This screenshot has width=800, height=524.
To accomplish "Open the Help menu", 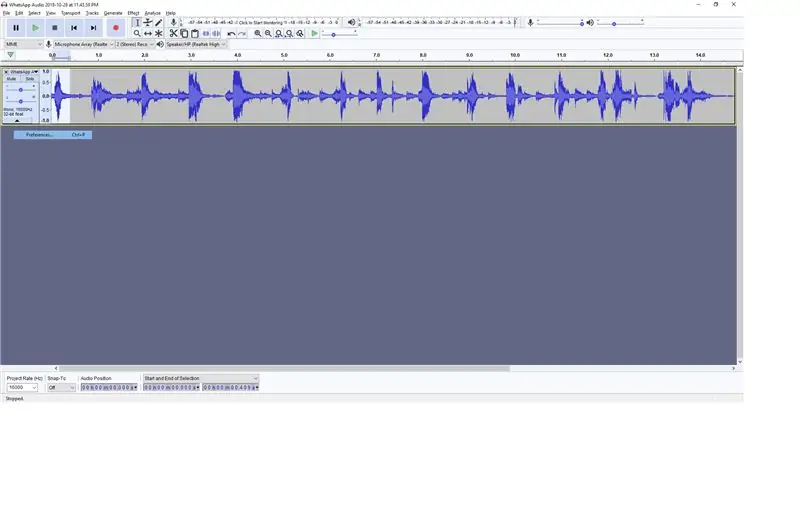I will pyautogui.click(x=170, y=13).
